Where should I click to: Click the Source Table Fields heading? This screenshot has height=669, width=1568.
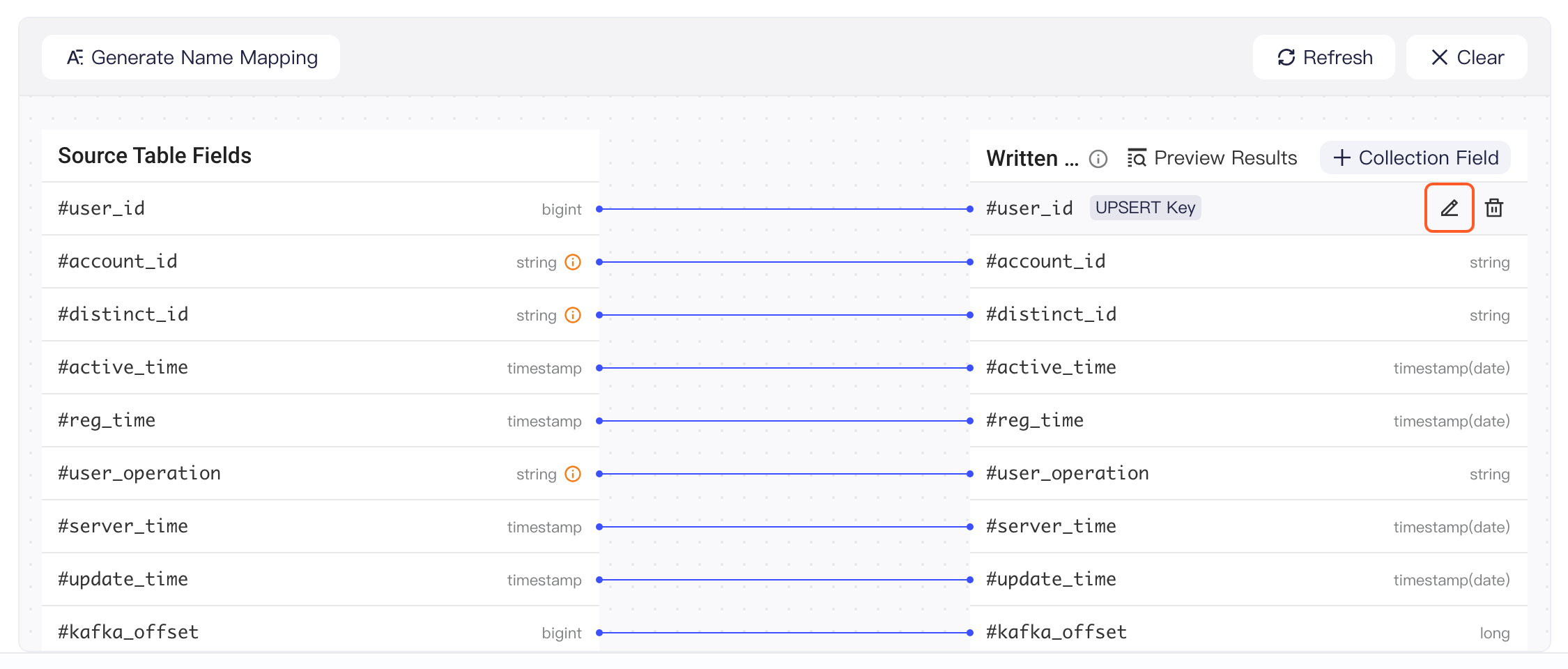(x=155, y=155)
